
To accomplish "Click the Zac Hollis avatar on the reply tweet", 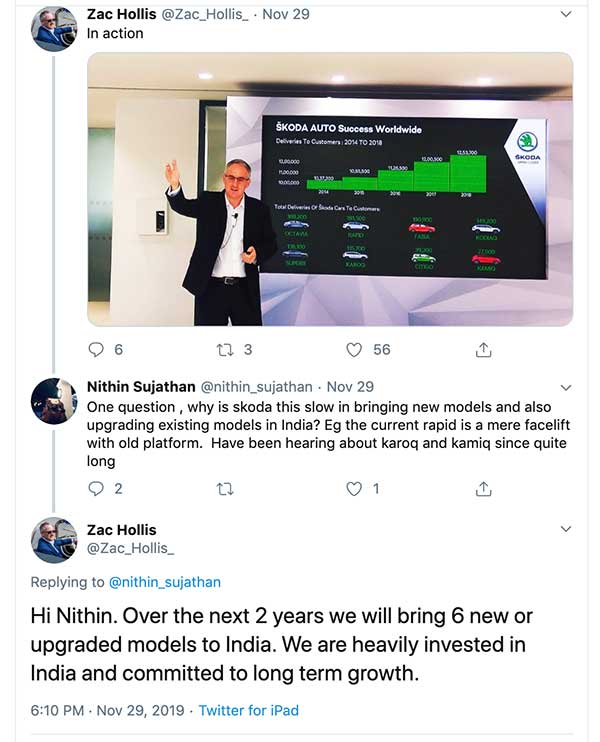I will pos(54,540).
